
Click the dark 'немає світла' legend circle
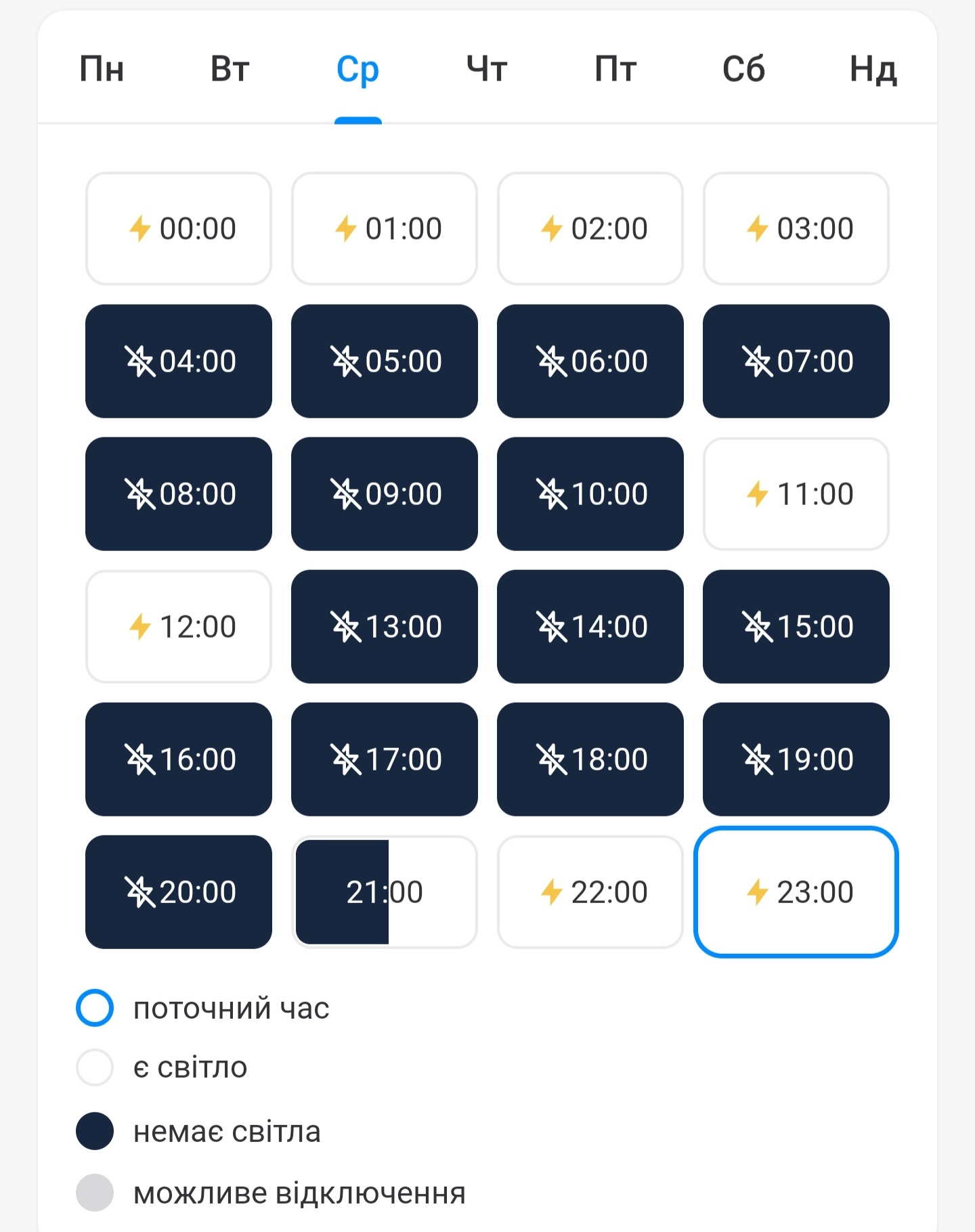95,1131
